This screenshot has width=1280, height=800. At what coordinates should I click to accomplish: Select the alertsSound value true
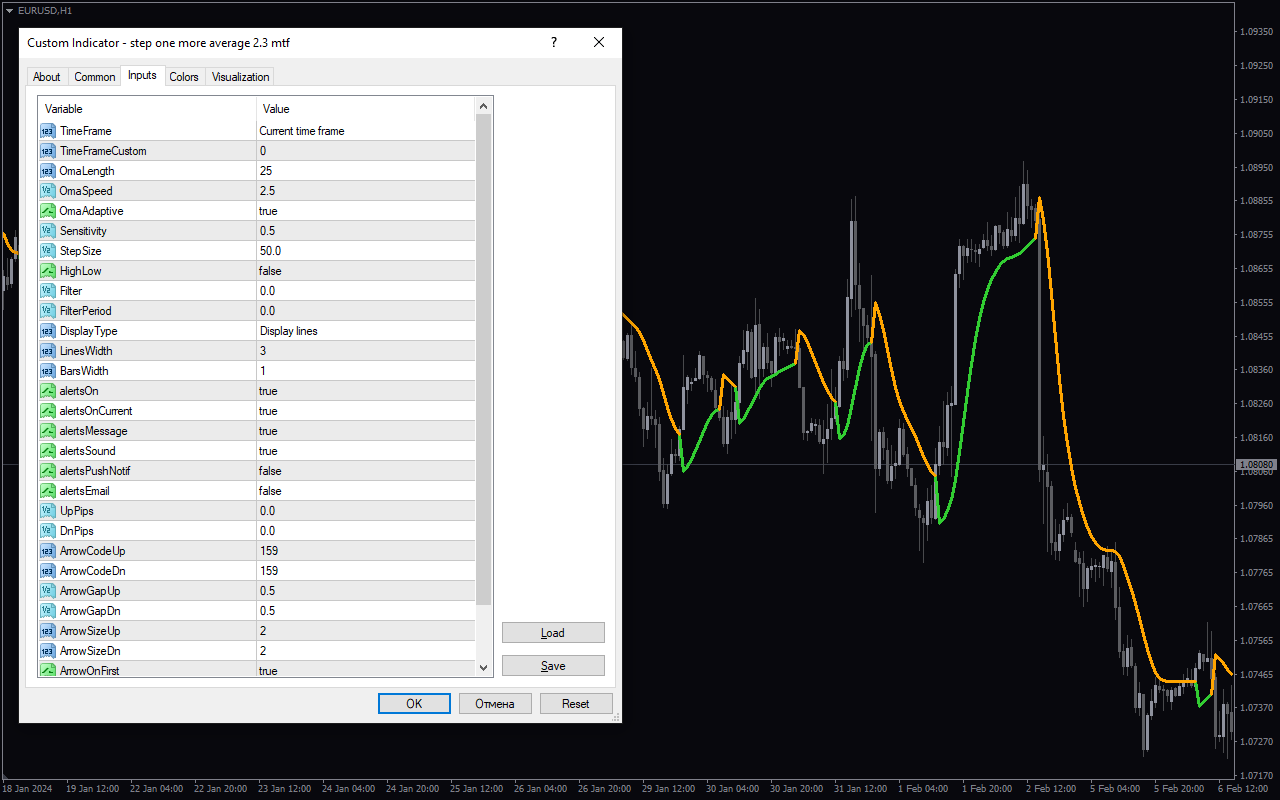[366, 451]
